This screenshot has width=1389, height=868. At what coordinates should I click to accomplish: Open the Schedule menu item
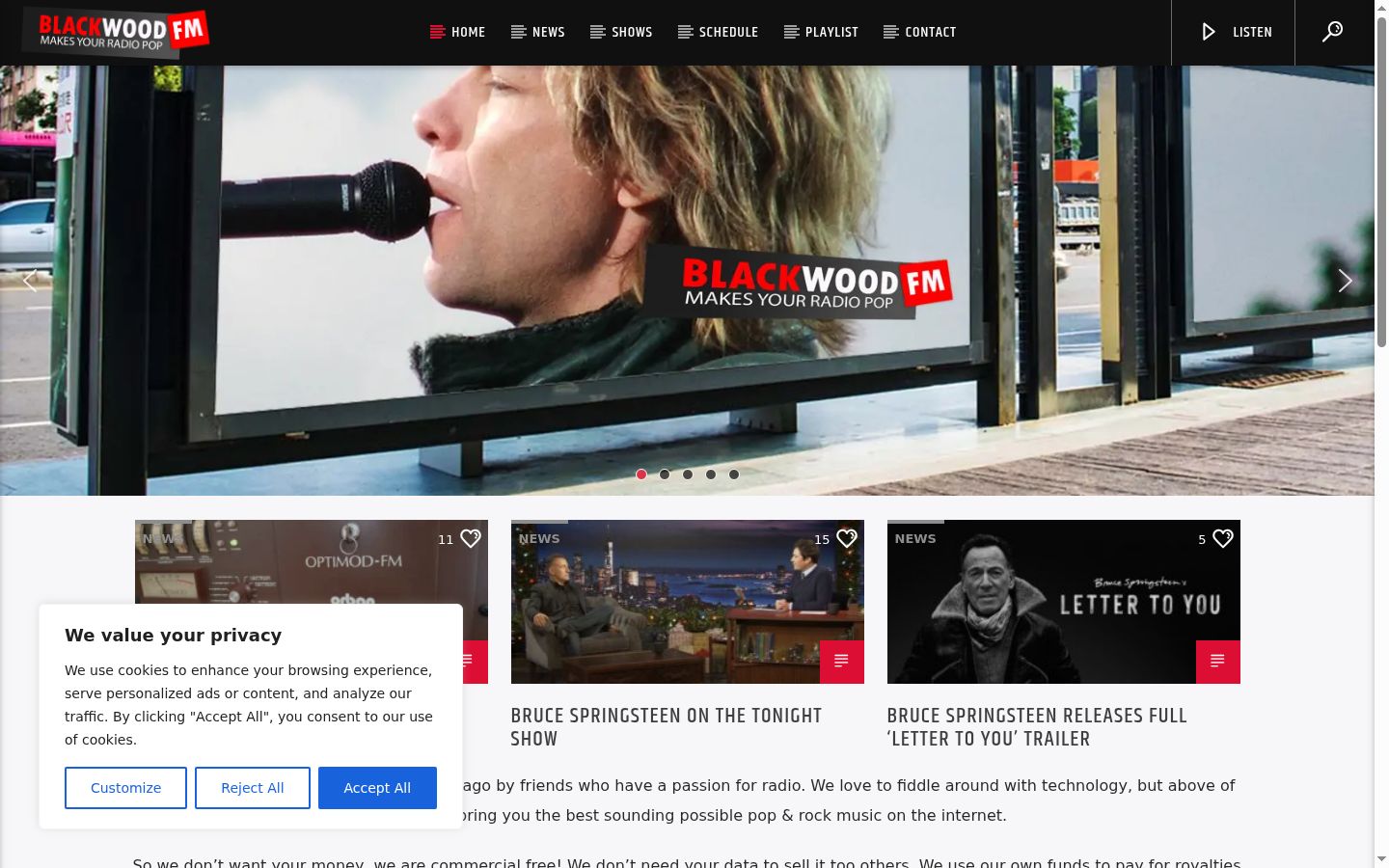(x=718, y=32)
